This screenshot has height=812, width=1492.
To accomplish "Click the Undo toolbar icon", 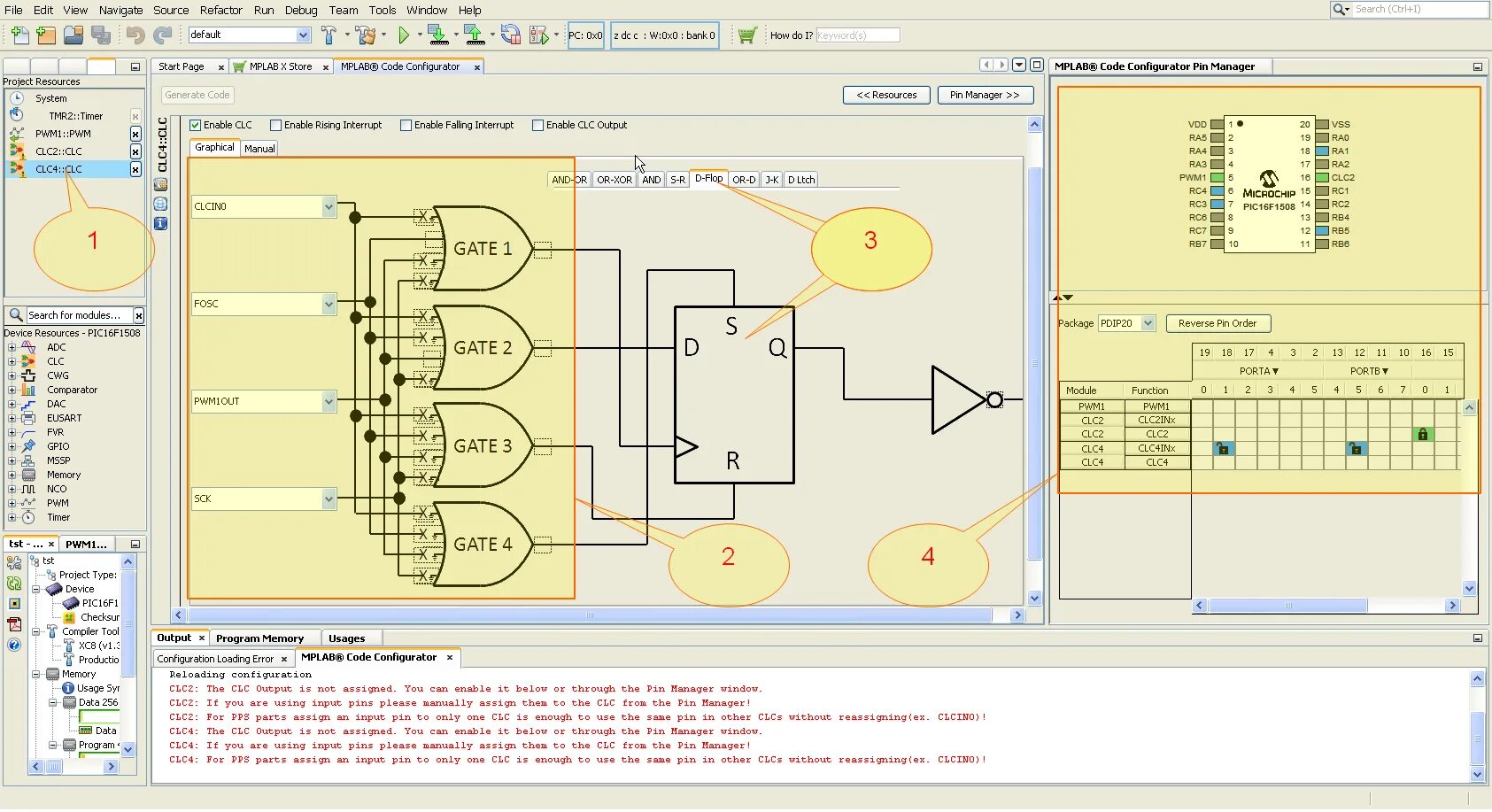I will pyautogui.click(x=135, y=35).
